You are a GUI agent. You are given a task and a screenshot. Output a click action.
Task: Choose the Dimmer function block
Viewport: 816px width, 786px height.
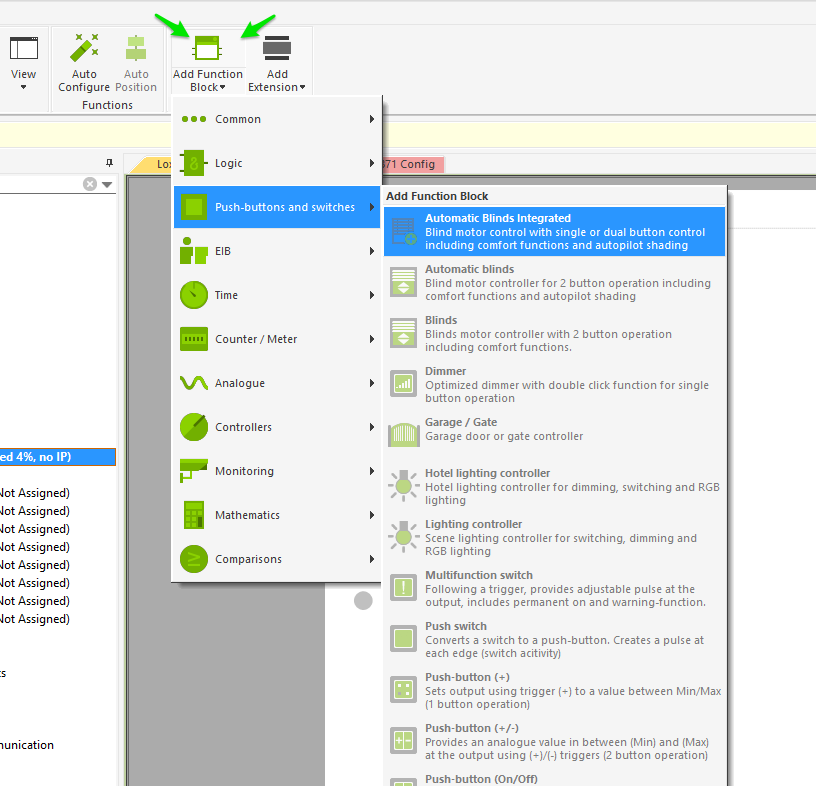554,384
